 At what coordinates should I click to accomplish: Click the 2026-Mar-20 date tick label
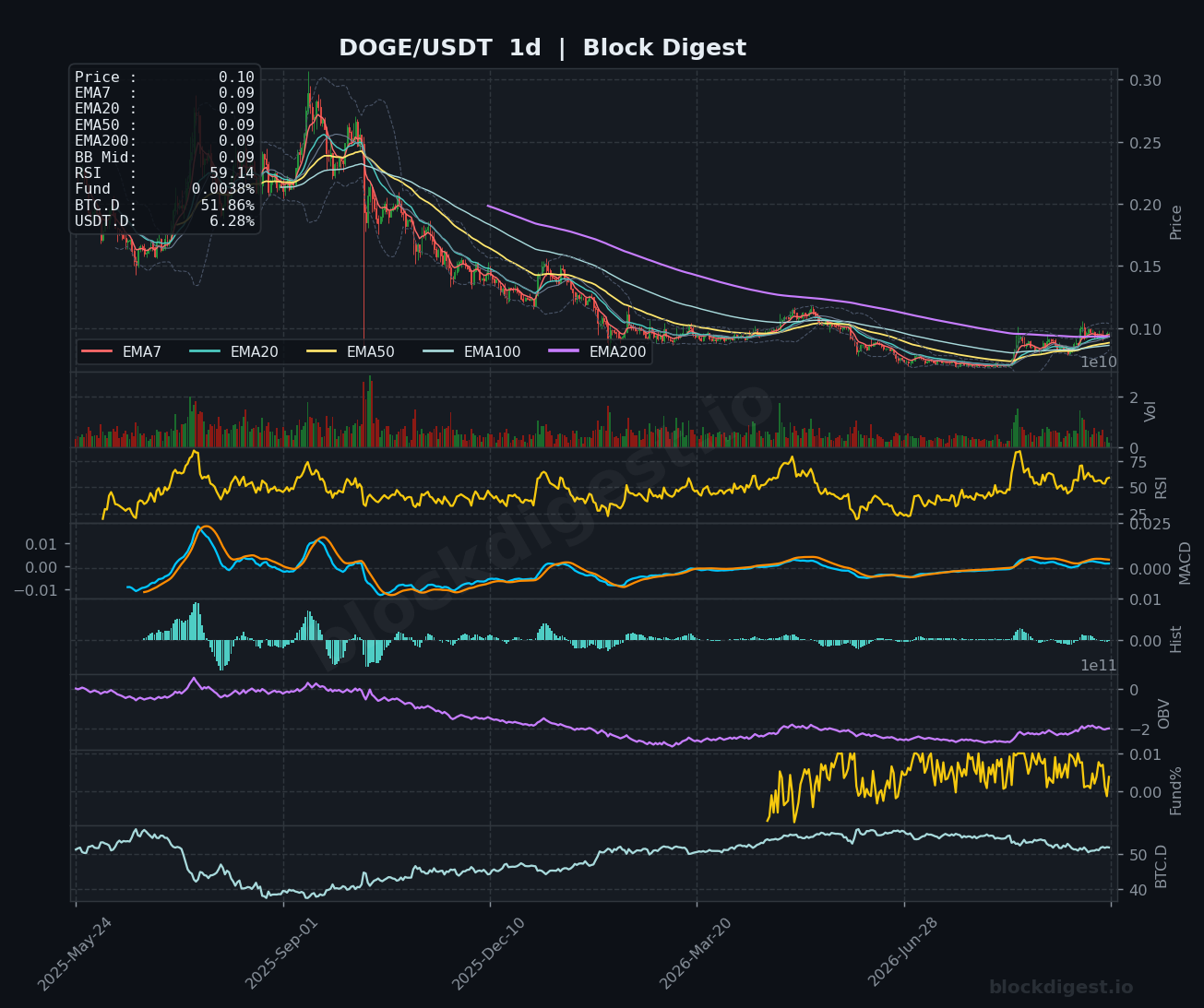tap(697, 954)
